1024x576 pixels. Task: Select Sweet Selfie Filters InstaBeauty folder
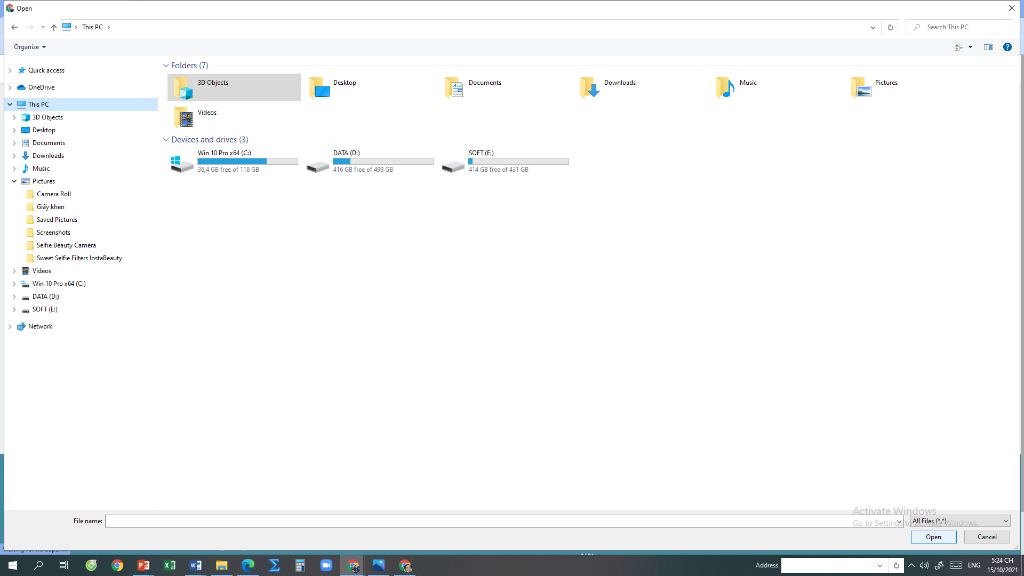pyautogui.click(x=79, y=258)
